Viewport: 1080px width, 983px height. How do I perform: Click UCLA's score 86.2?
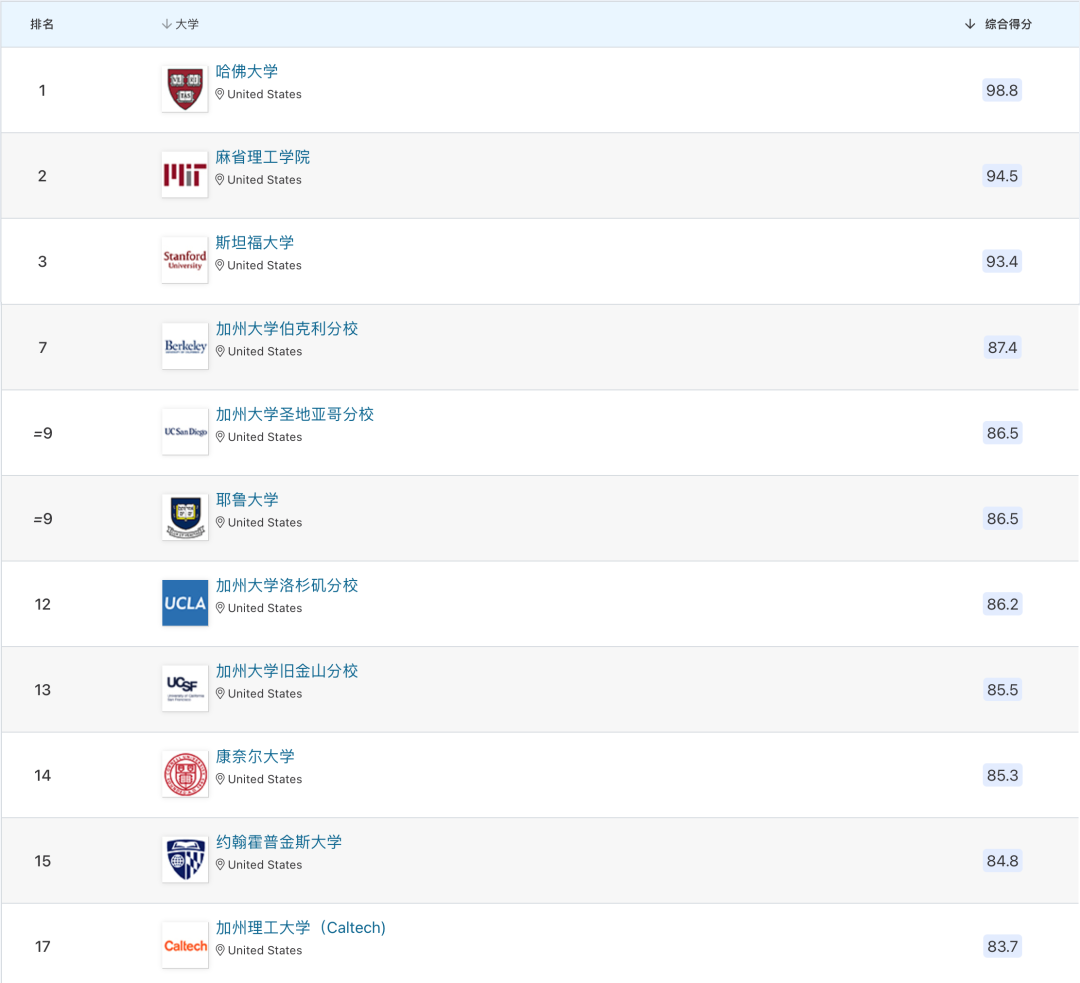click(1002, 604)
